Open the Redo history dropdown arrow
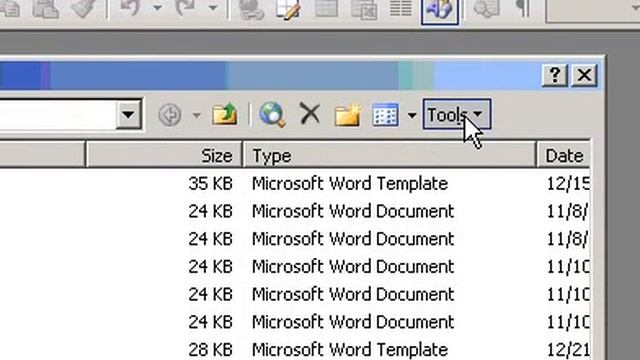Image resolution: width=640 pixels, height=360 pixels. click(213, 7)
